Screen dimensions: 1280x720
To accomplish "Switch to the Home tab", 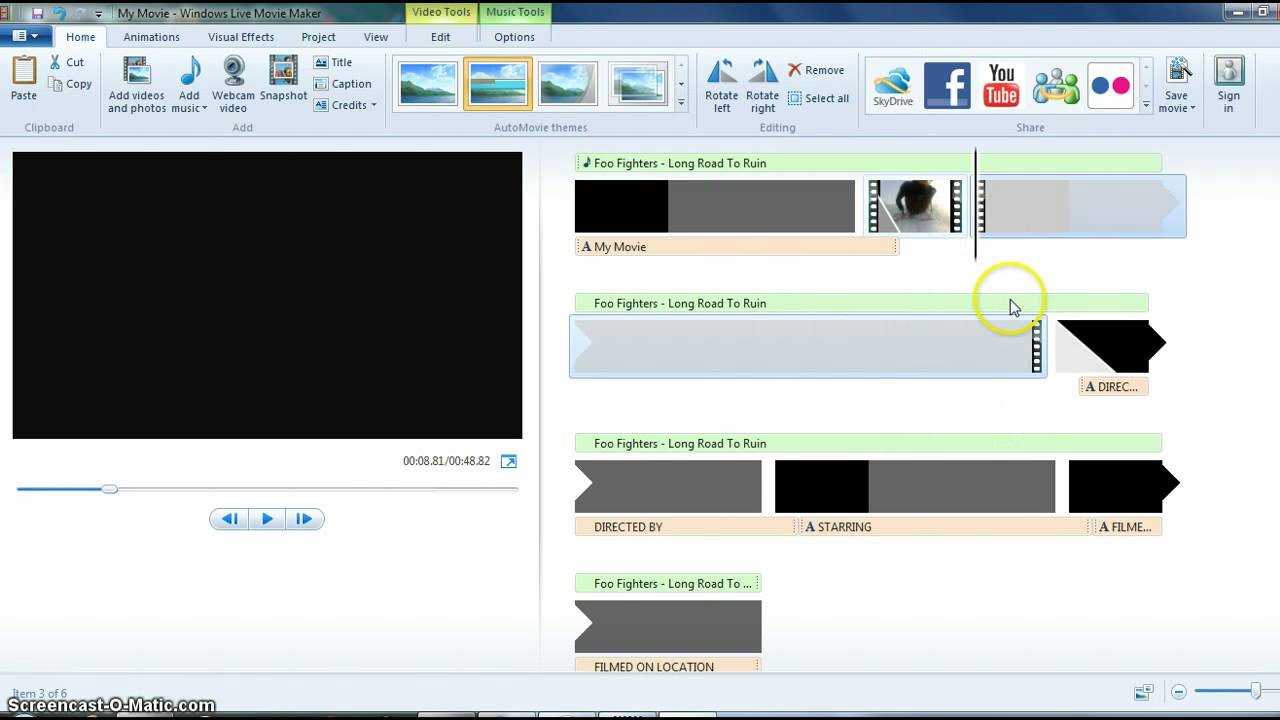I will (x=81, y=37).
